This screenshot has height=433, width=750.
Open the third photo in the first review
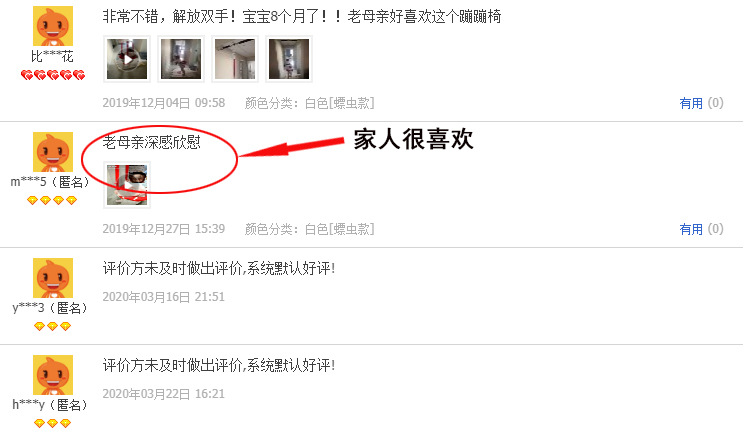tap(235, 59)
